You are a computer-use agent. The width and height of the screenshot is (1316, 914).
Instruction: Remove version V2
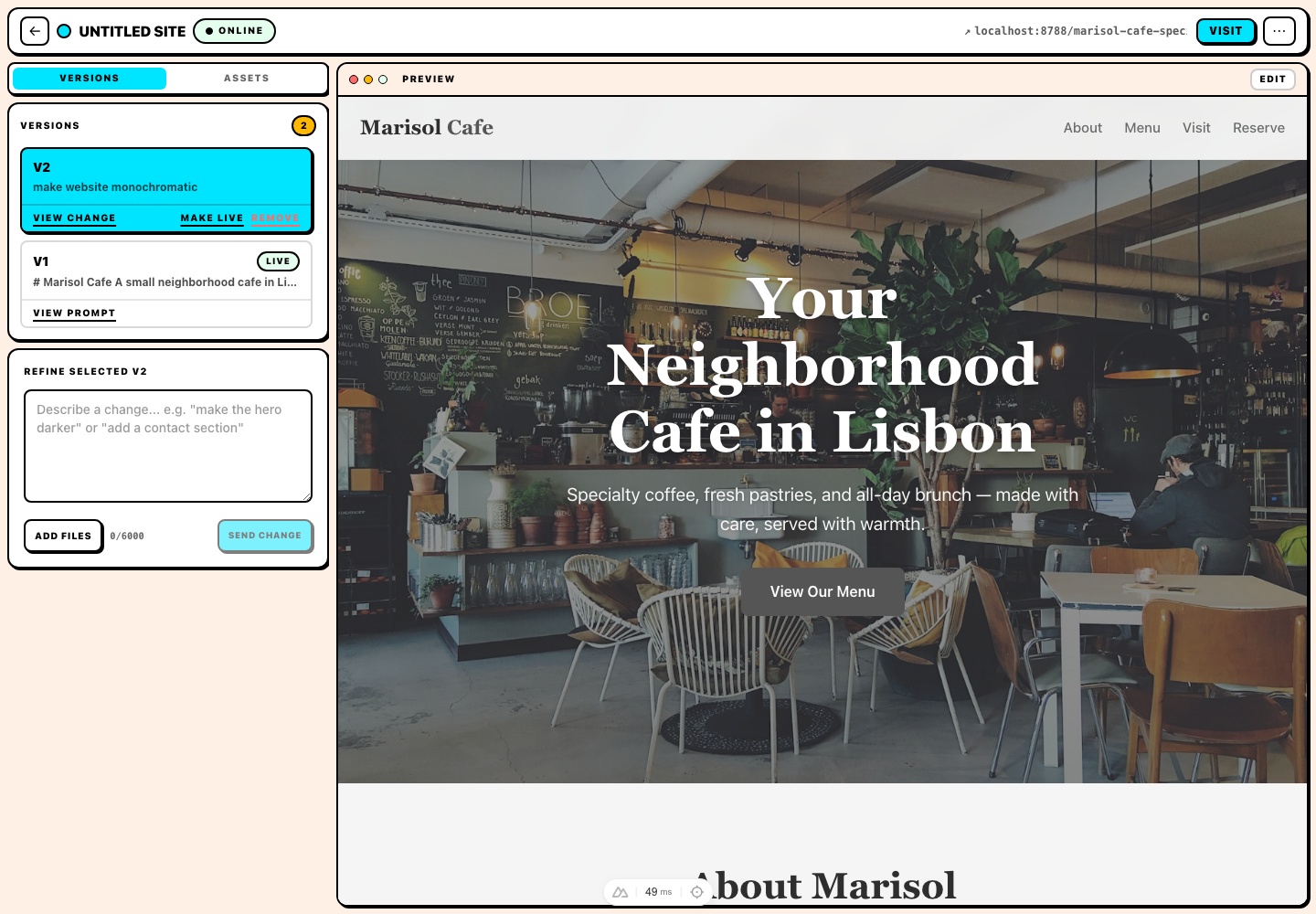[275, 218]
